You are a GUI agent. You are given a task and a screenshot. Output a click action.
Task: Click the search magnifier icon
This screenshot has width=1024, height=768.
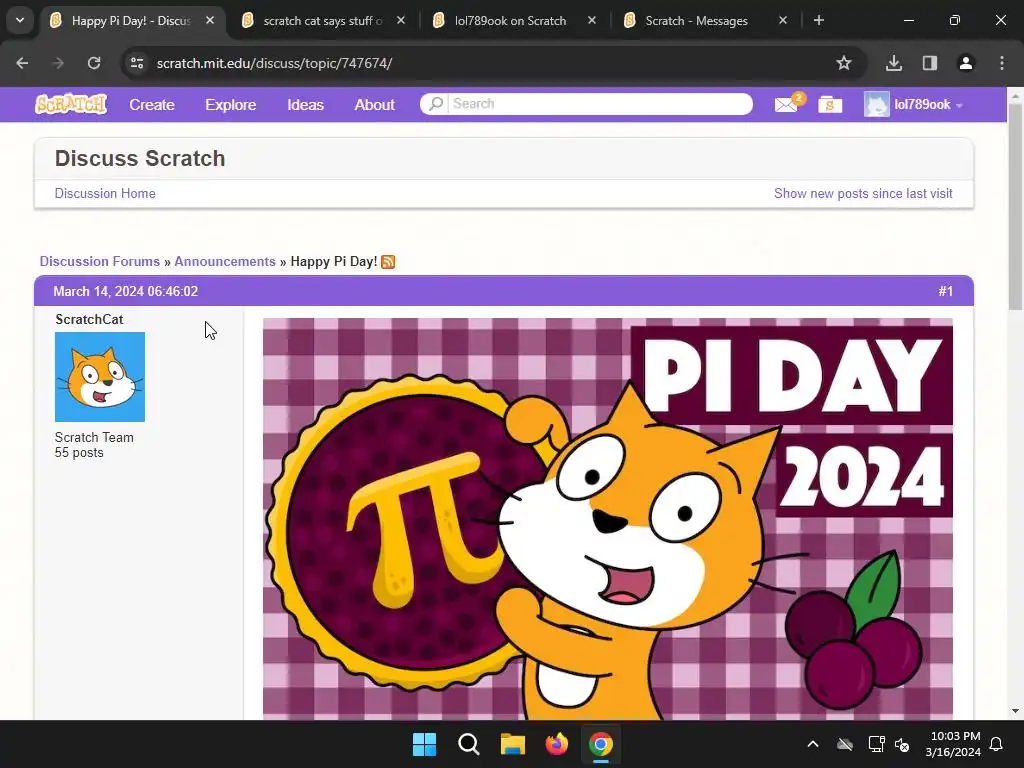436,104
